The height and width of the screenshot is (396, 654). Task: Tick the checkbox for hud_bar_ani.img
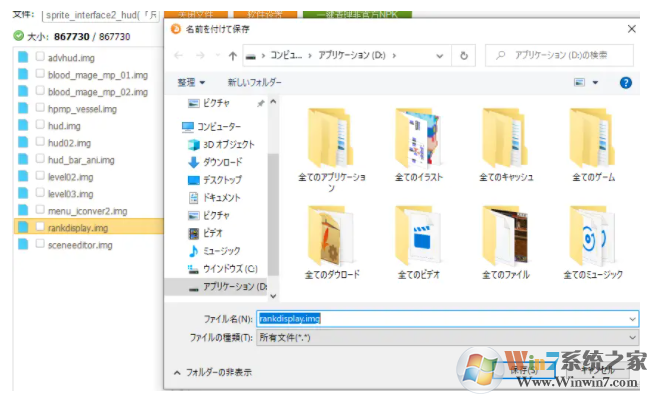tap(40, 159)
